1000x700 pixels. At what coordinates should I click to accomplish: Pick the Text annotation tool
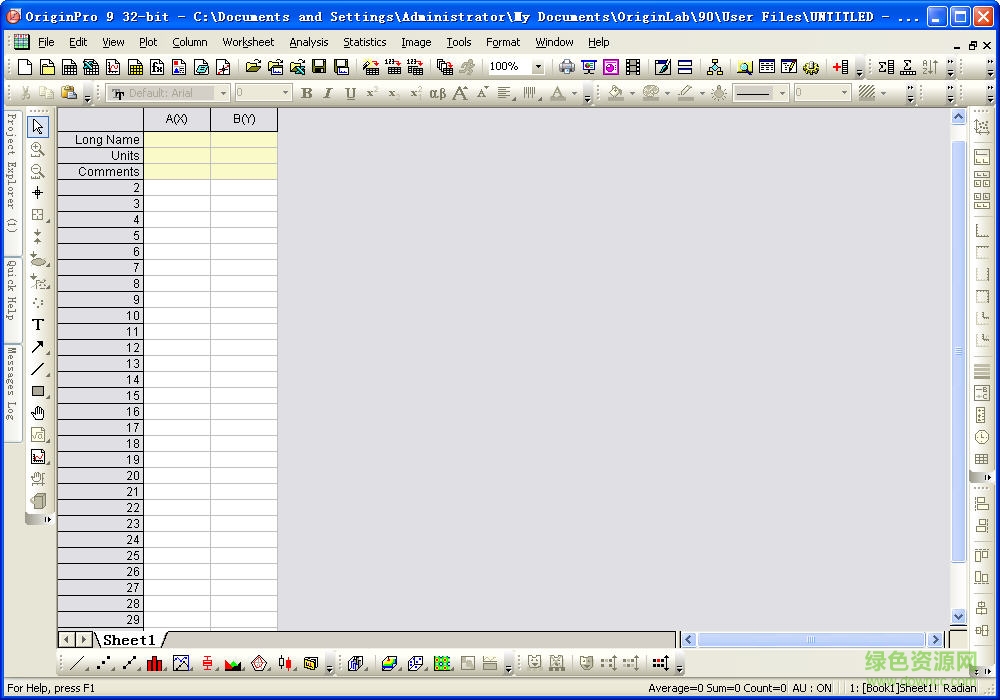[x=37, y=325]
